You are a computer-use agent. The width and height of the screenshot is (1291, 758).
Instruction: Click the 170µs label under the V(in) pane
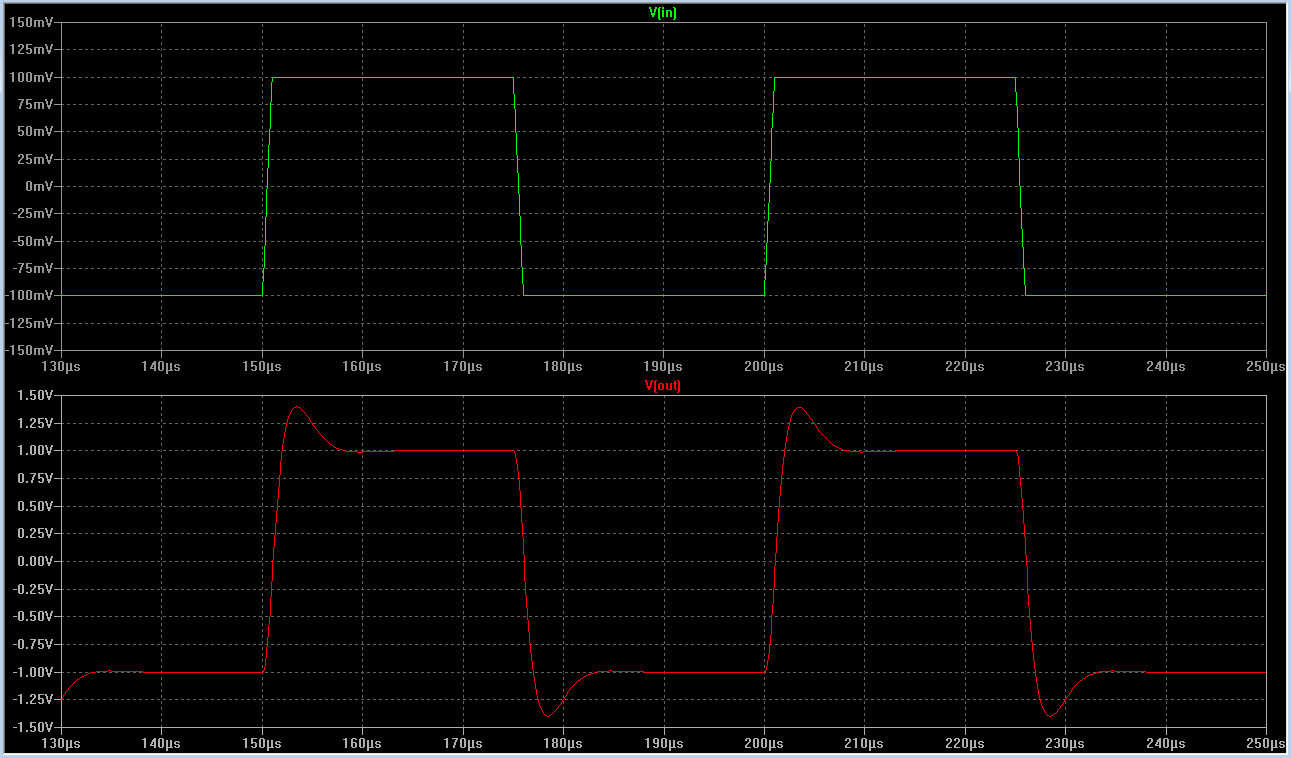[x=463, y=367]
